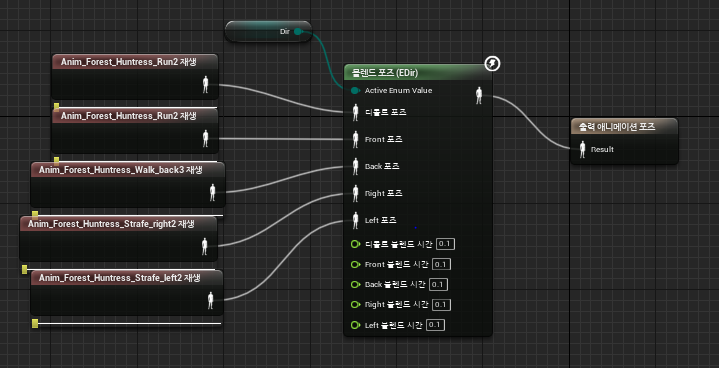Click the 디폴트 블렌드 시간 float pin
This screenshot has width=719, height=368.
click(x=355, y=244)
